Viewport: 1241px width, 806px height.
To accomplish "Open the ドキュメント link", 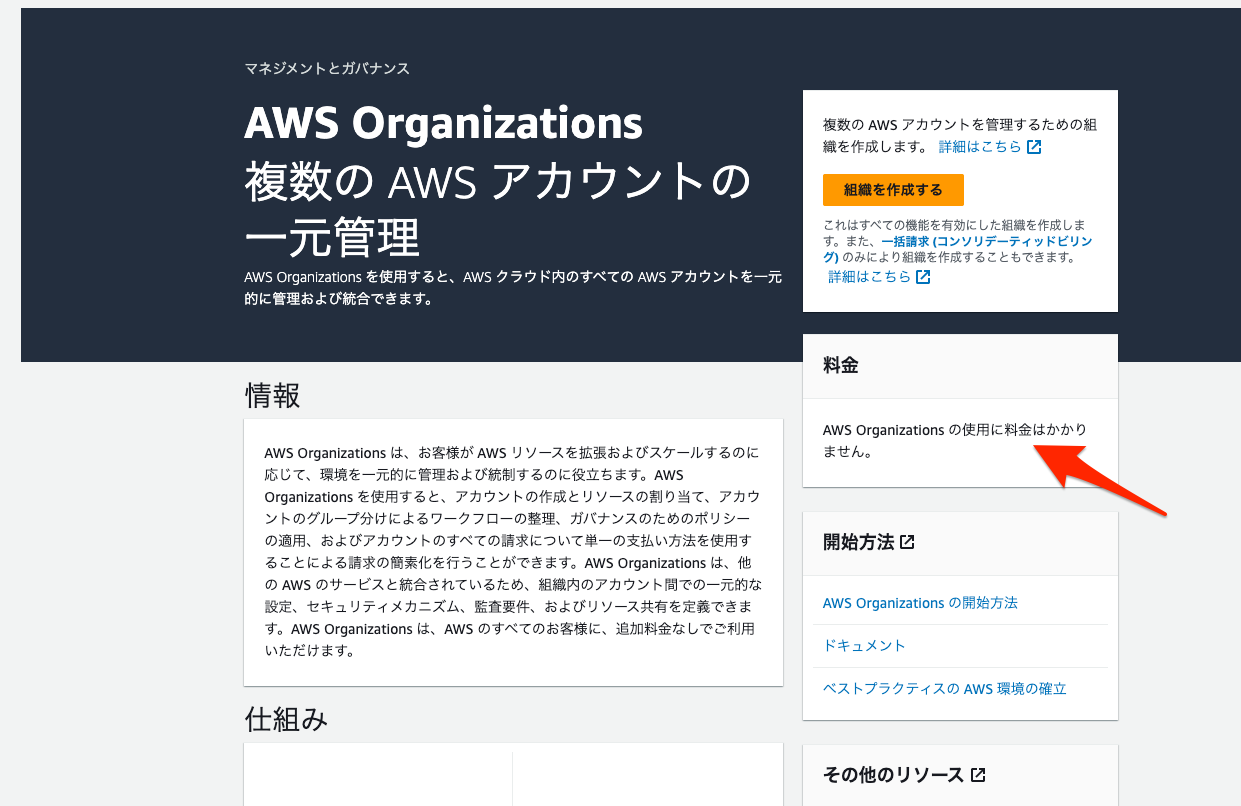I will (x=863, y=645).
